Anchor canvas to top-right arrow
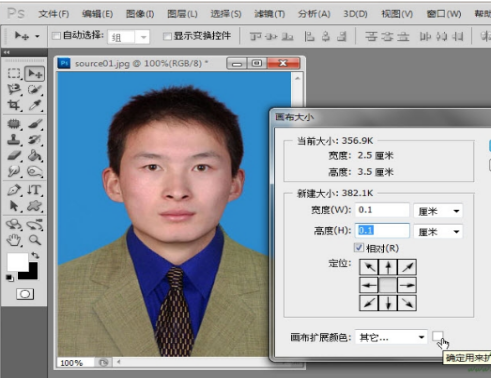The height and width of the screenshot is (378, 492). [407, 267]
